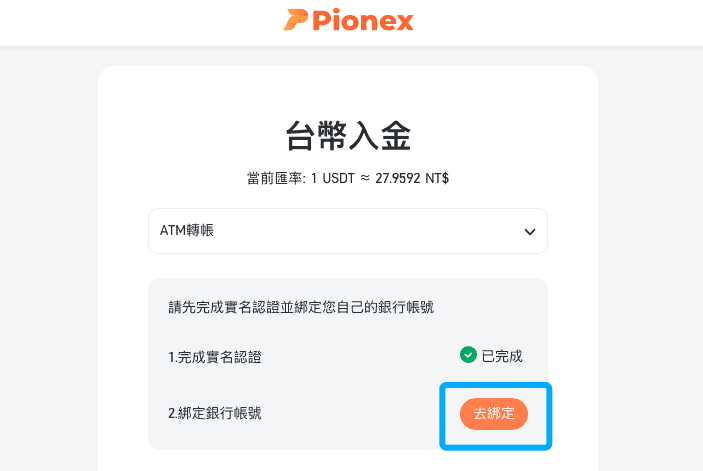
Task: Expand the ATM轉帳 dropdown chevron arrow
Action: [530, 232]
